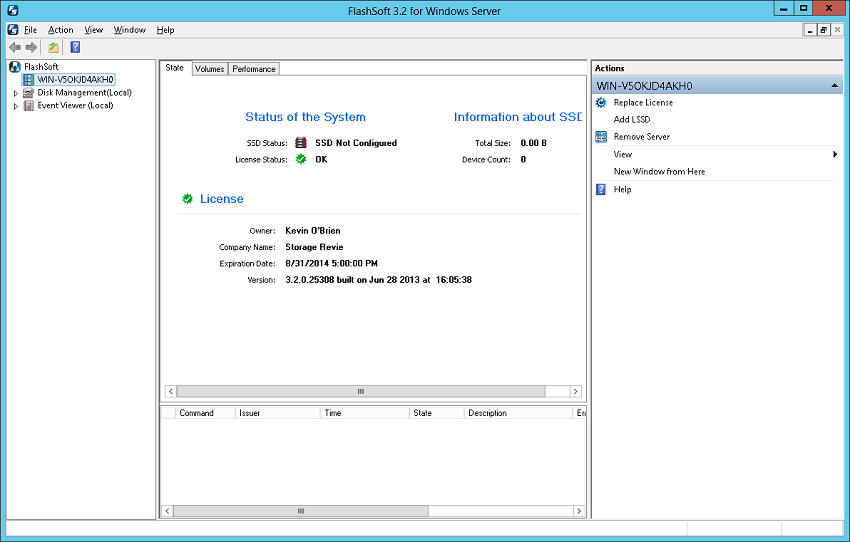The width and height of the screenshot is (850, 542).
Task: Open the View menu in menu bar
Action: pos(93,30)
